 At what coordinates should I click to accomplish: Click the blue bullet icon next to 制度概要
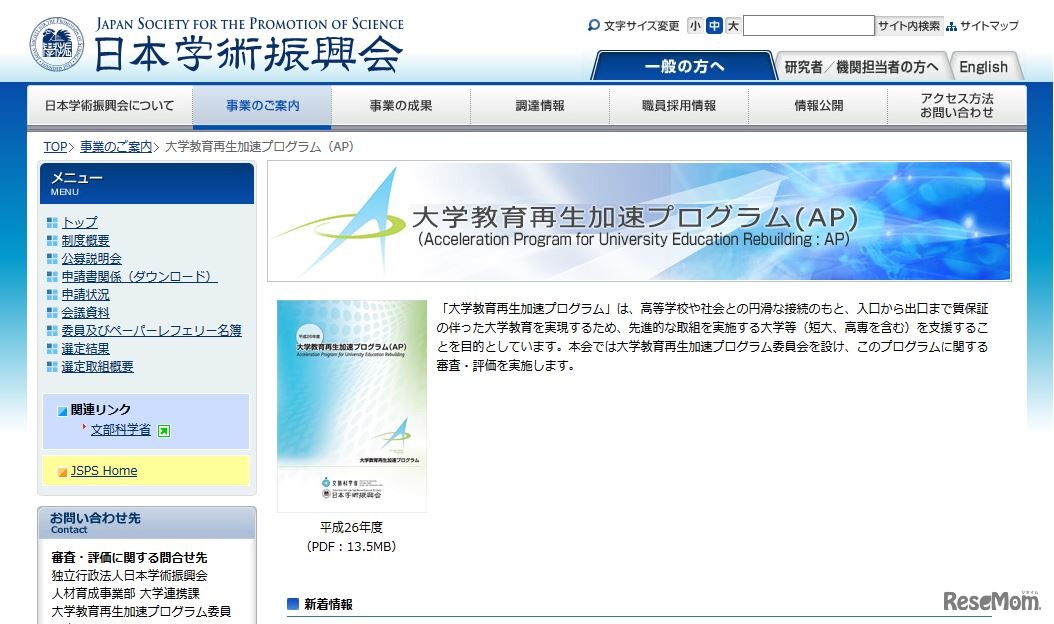click(51, 240)
